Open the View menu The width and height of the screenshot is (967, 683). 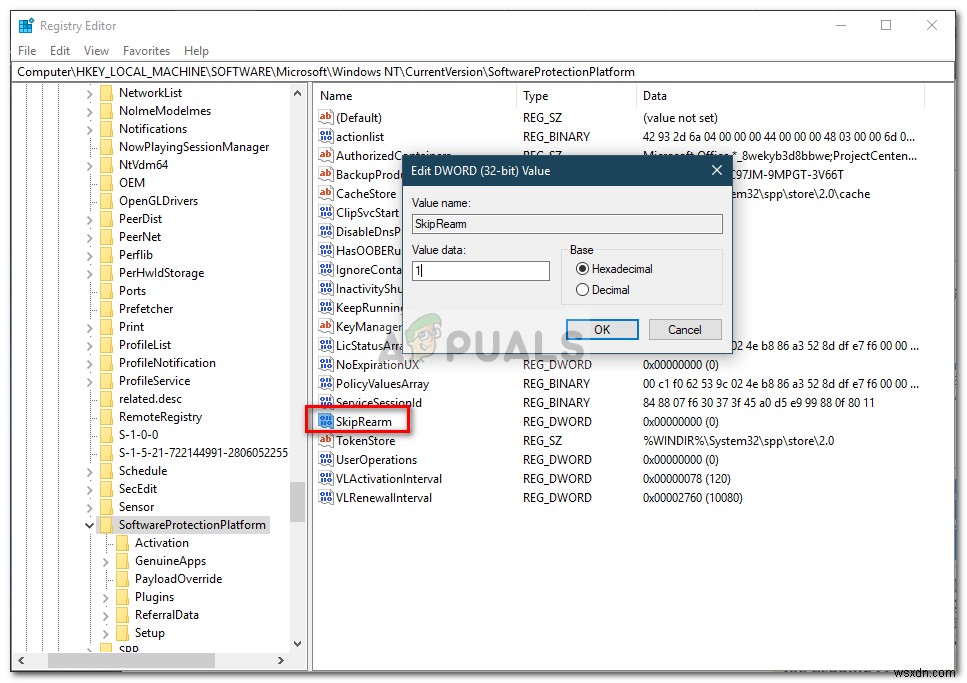(x=95, y=50)
